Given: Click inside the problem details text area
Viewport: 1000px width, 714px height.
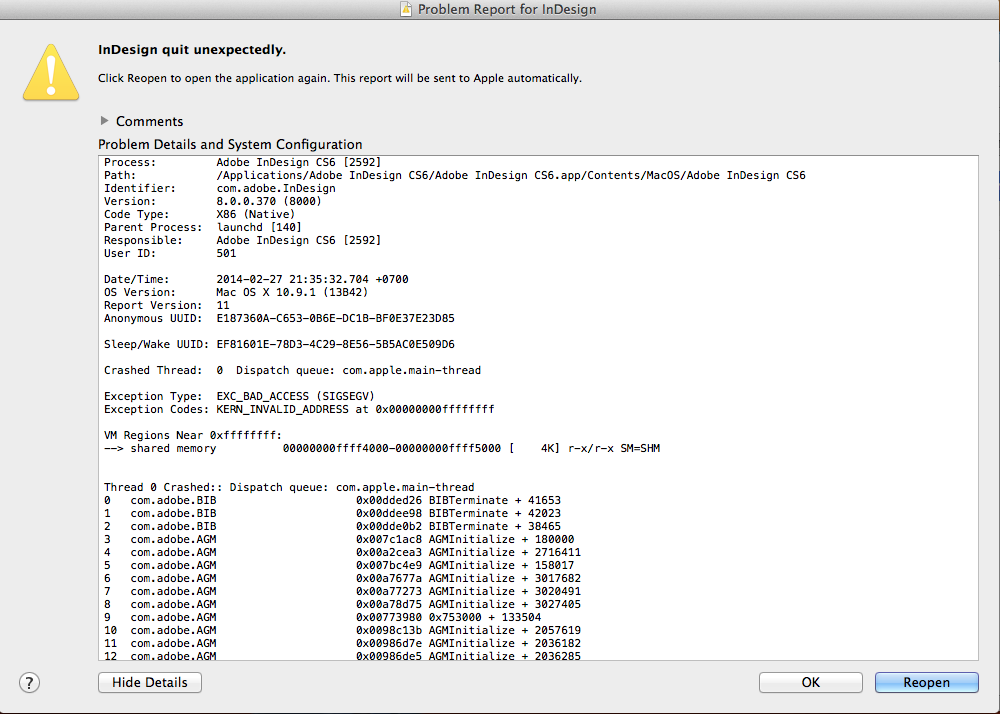Looking at the screenshot, I should coord(538,408).
